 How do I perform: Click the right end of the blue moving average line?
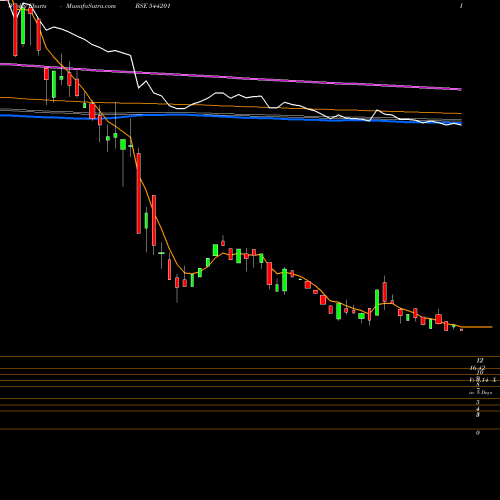click(x=461, y=124)
